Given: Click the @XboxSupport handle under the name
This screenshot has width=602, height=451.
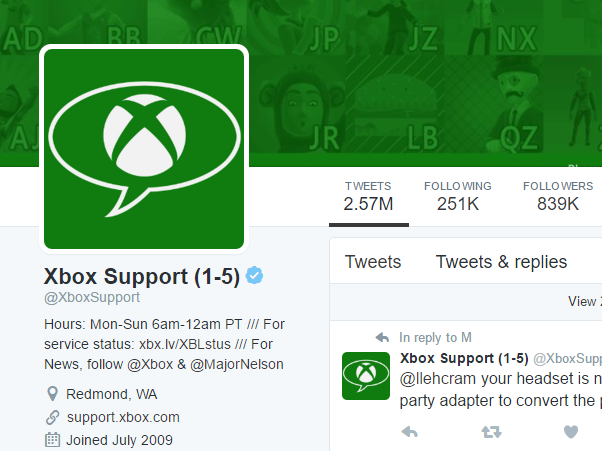Looking at the screenshot, I should [92, 297].
